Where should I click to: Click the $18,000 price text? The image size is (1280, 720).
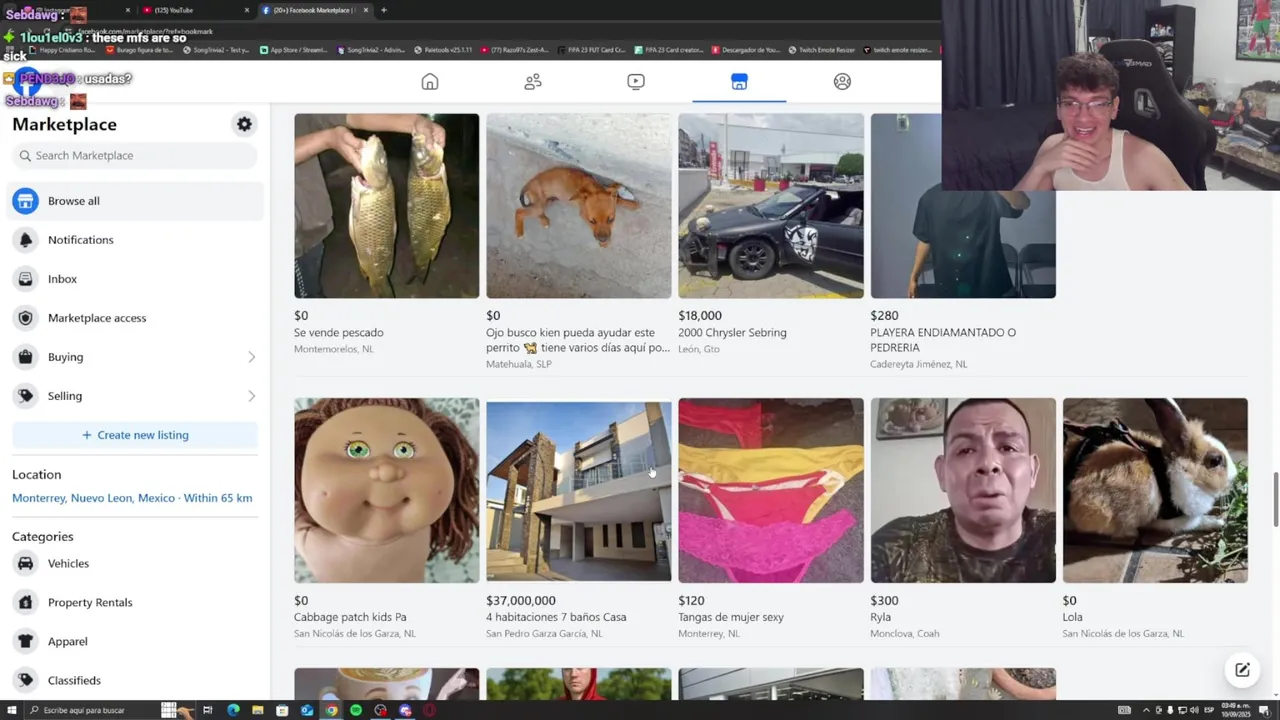[x=700, y=316]
